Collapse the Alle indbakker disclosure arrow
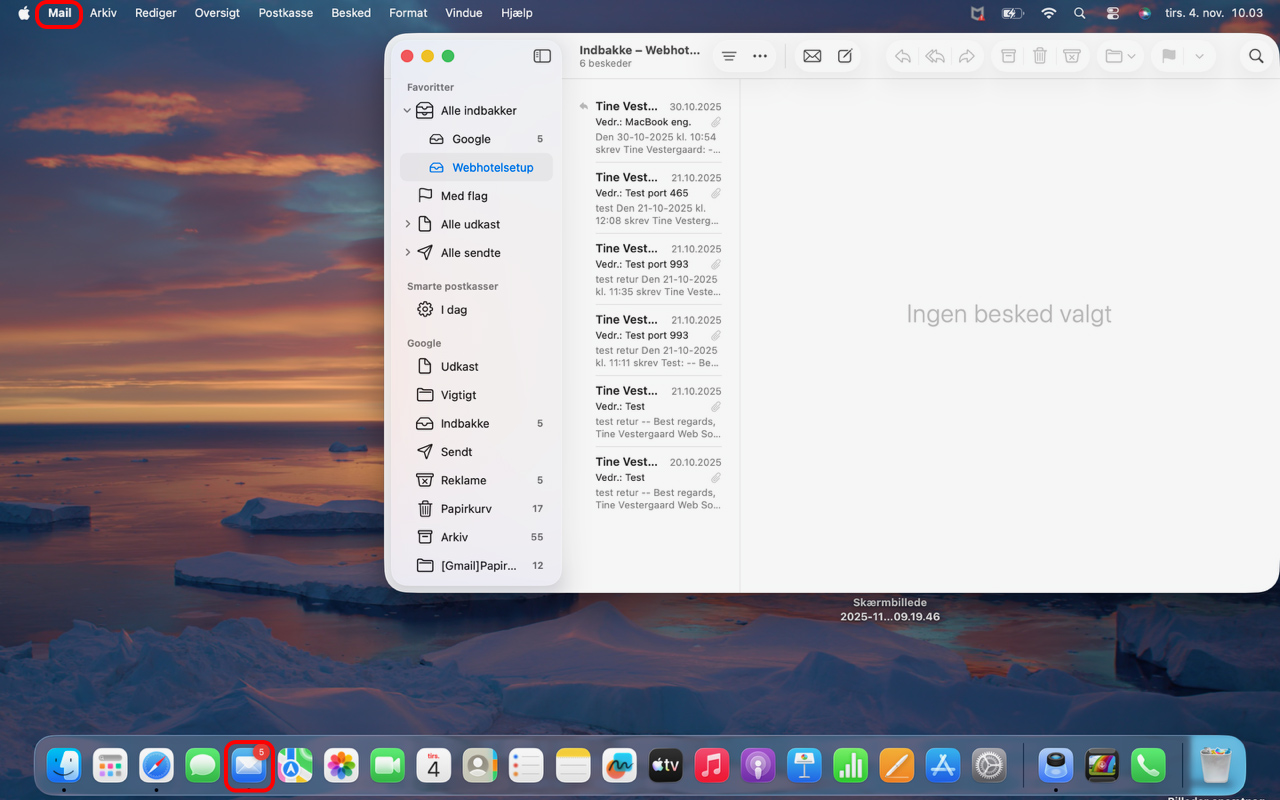Viewport: 1280px width, 800px height. pos(407,111)
